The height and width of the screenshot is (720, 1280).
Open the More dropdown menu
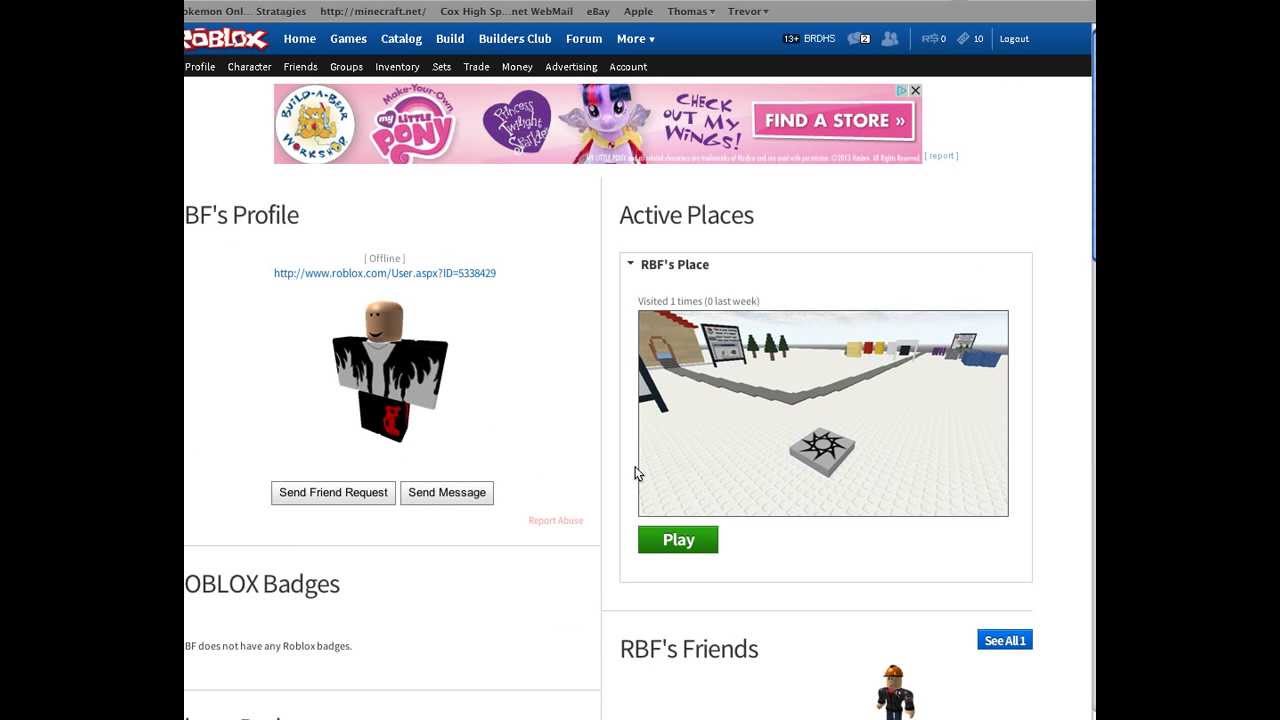coord(636,39)
